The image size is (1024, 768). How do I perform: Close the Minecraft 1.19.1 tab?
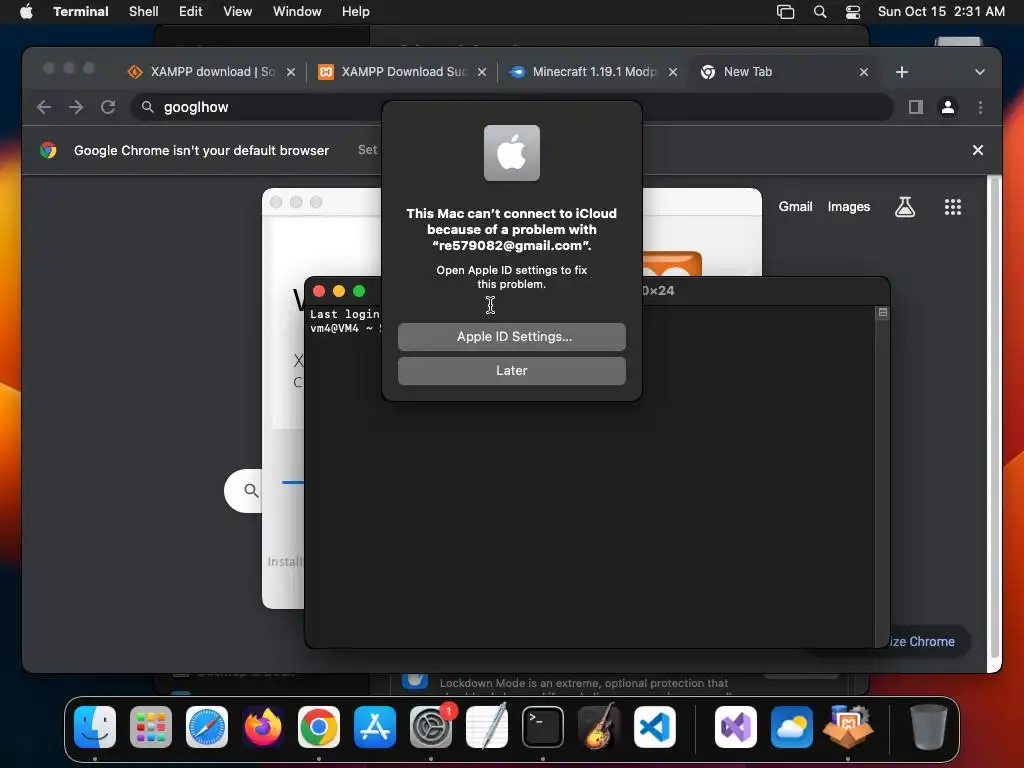[x=673, y=72]
